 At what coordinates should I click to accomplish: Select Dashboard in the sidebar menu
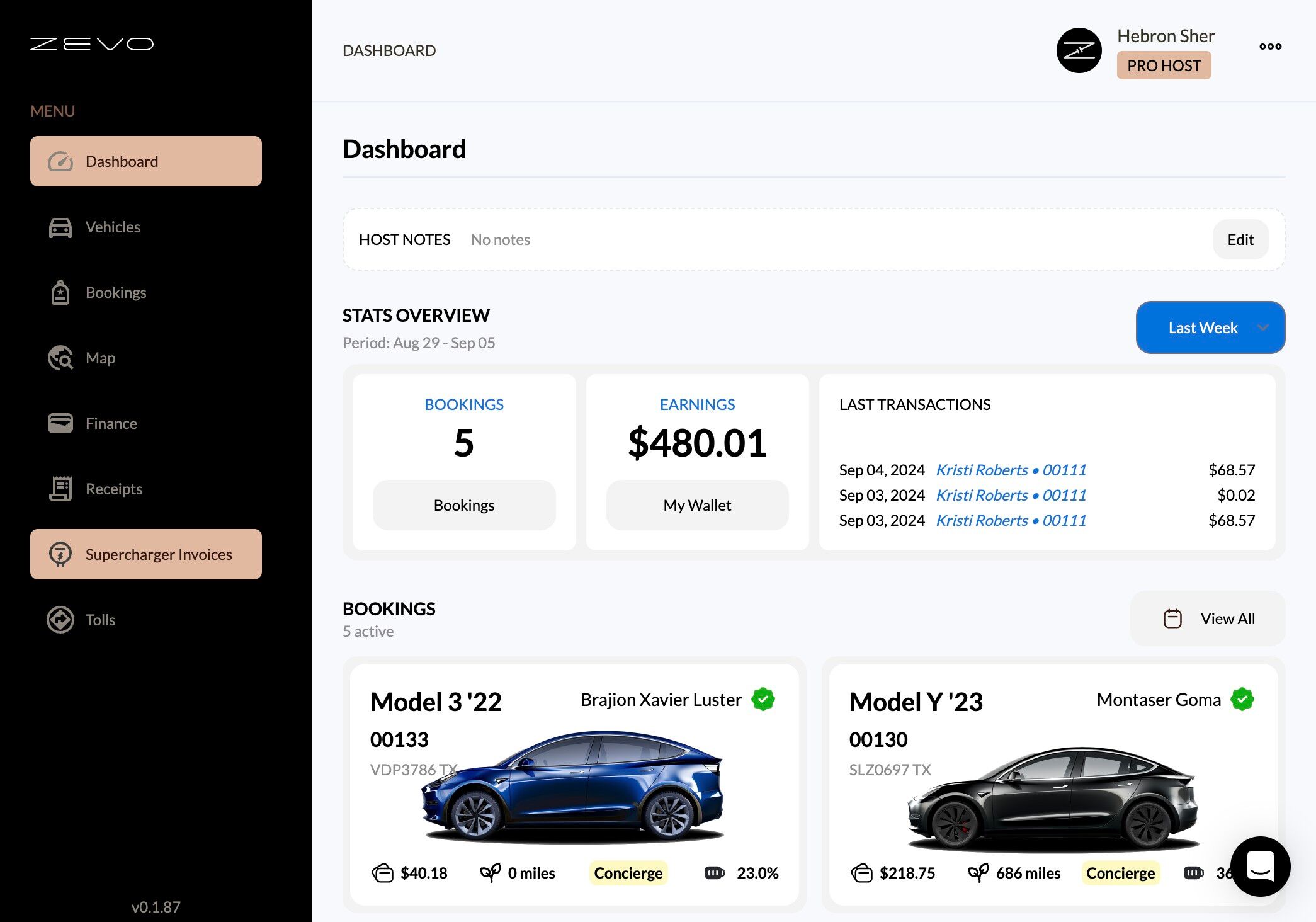click(x=146, y=161)
